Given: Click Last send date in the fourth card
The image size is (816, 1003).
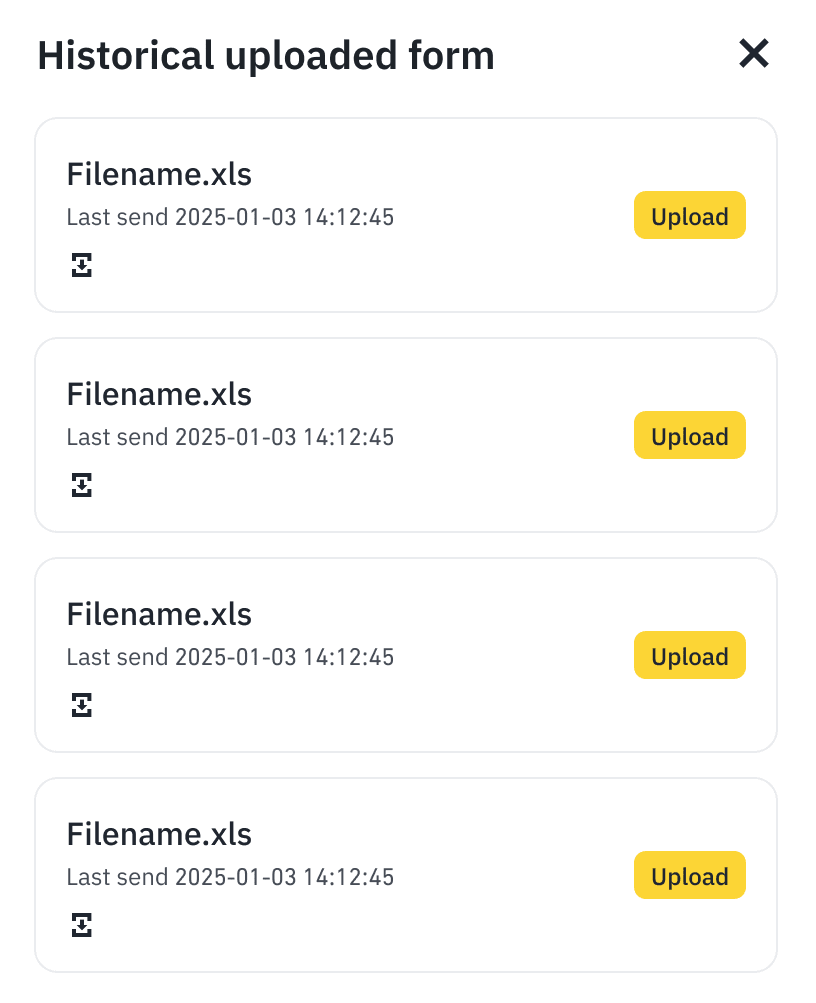Looking at the screenshot, I should 230,877.
